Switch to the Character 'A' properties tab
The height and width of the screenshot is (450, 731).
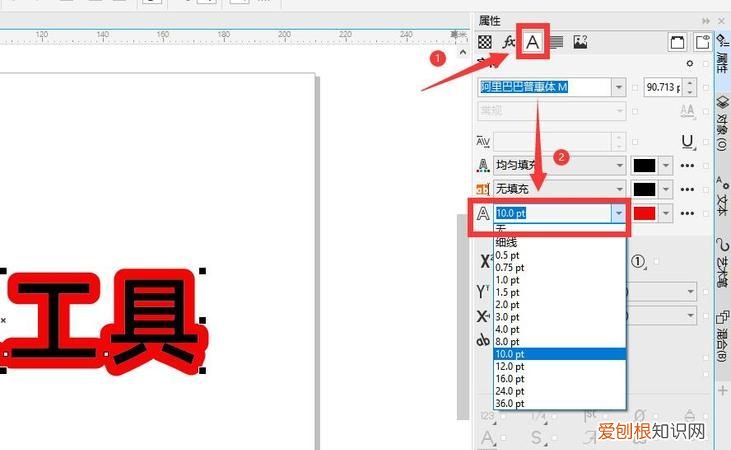tap(532, 42)
